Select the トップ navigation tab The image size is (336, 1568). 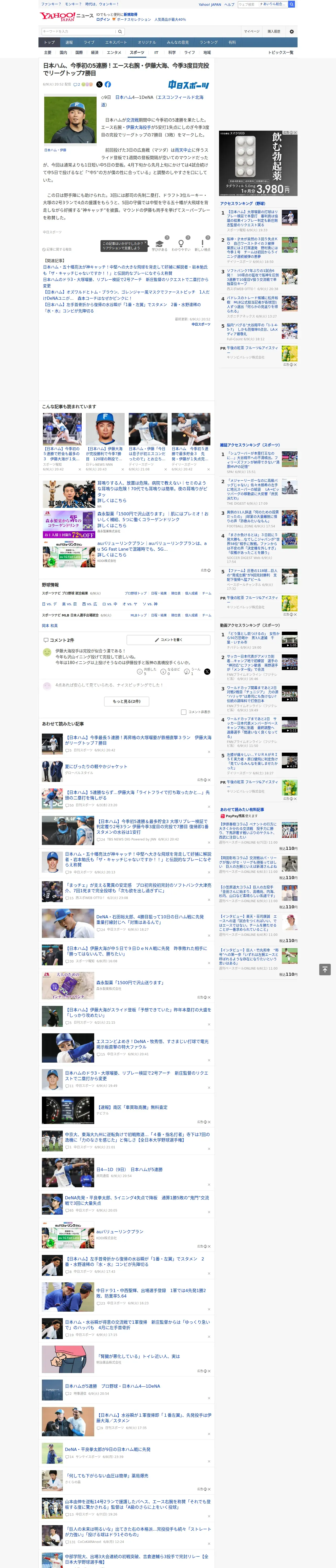[x=49, y=43]
